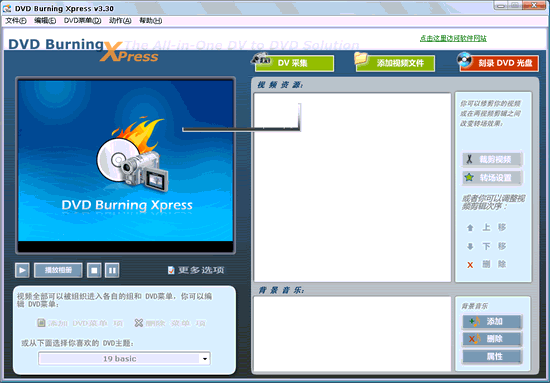Click the title bar application icon
The image size is (550, 383).
7,8
